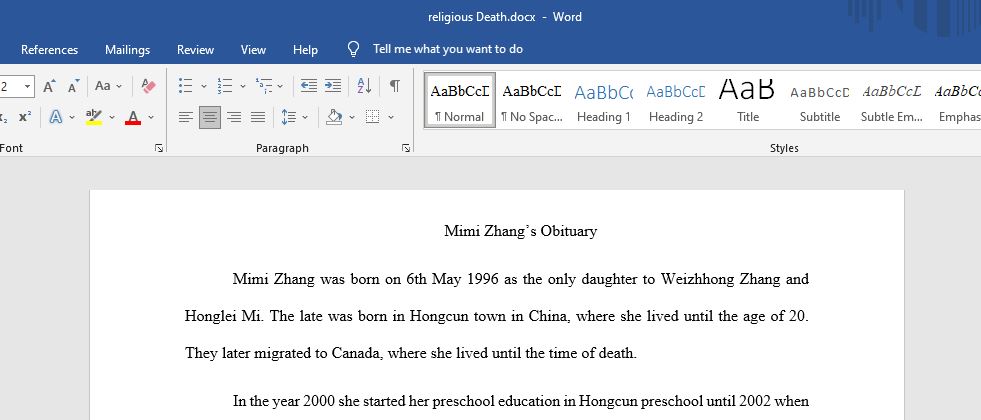Open borders dropdown arrow

(391, 117)
